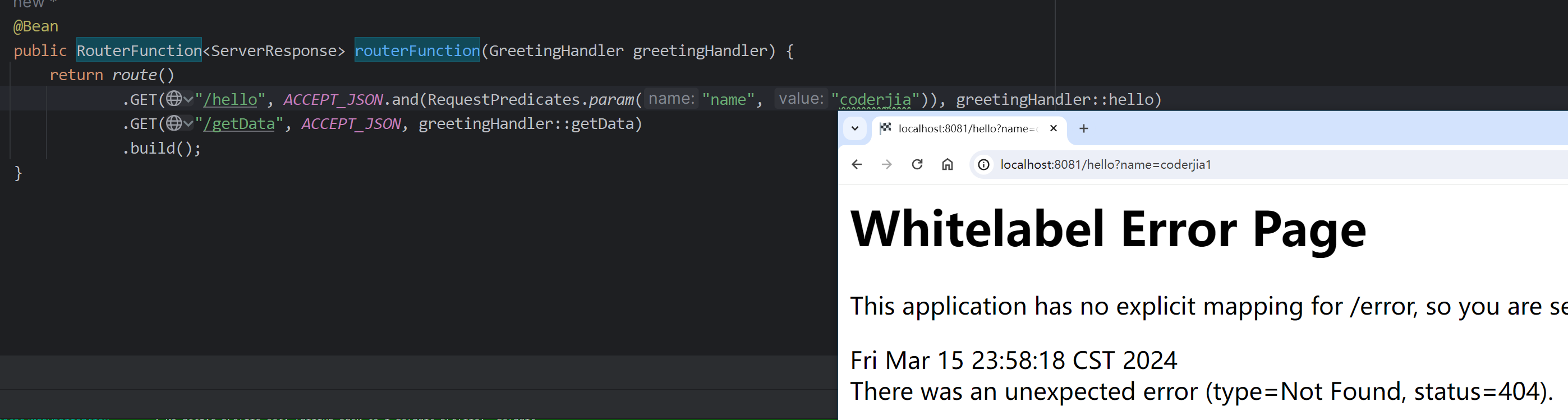Click the .build() call
Viewport: 1568px width, 420px height.
(x=162, y=149)
